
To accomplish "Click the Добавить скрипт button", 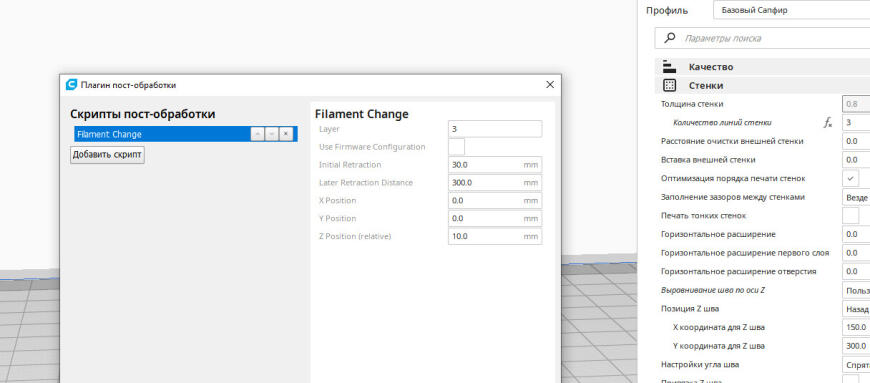I will tap(108, 155).
